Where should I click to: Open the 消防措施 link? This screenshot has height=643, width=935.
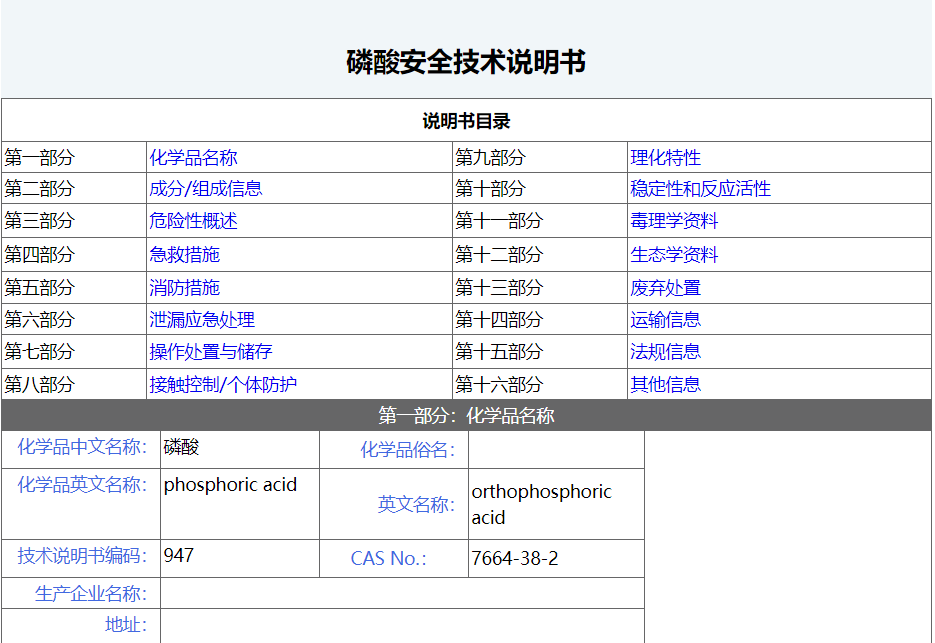coord(184,288)
